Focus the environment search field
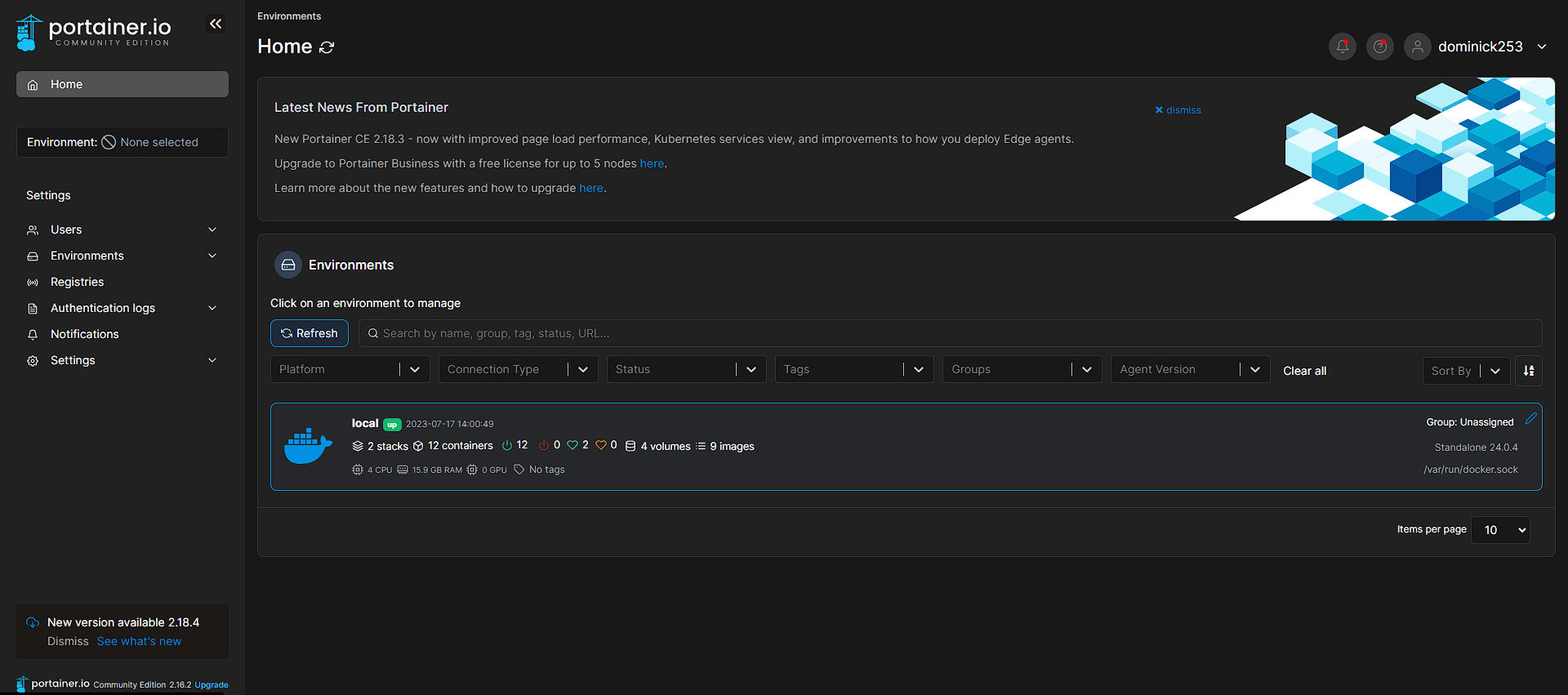This screenshot has height=695, width=1568. tap(951, 333)
